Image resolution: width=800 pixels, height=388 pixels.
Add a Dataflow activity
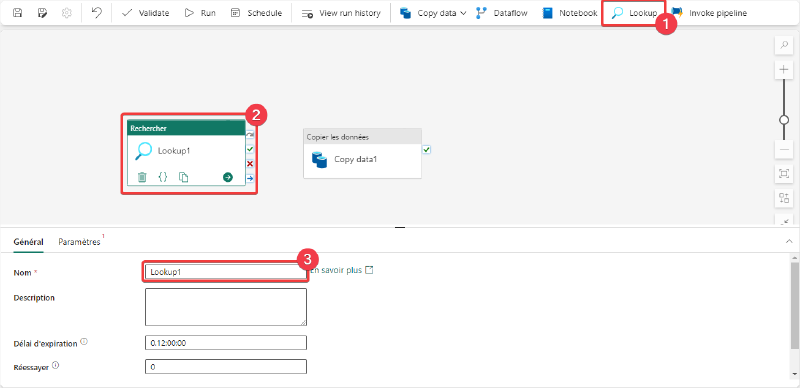coord(502,13)
